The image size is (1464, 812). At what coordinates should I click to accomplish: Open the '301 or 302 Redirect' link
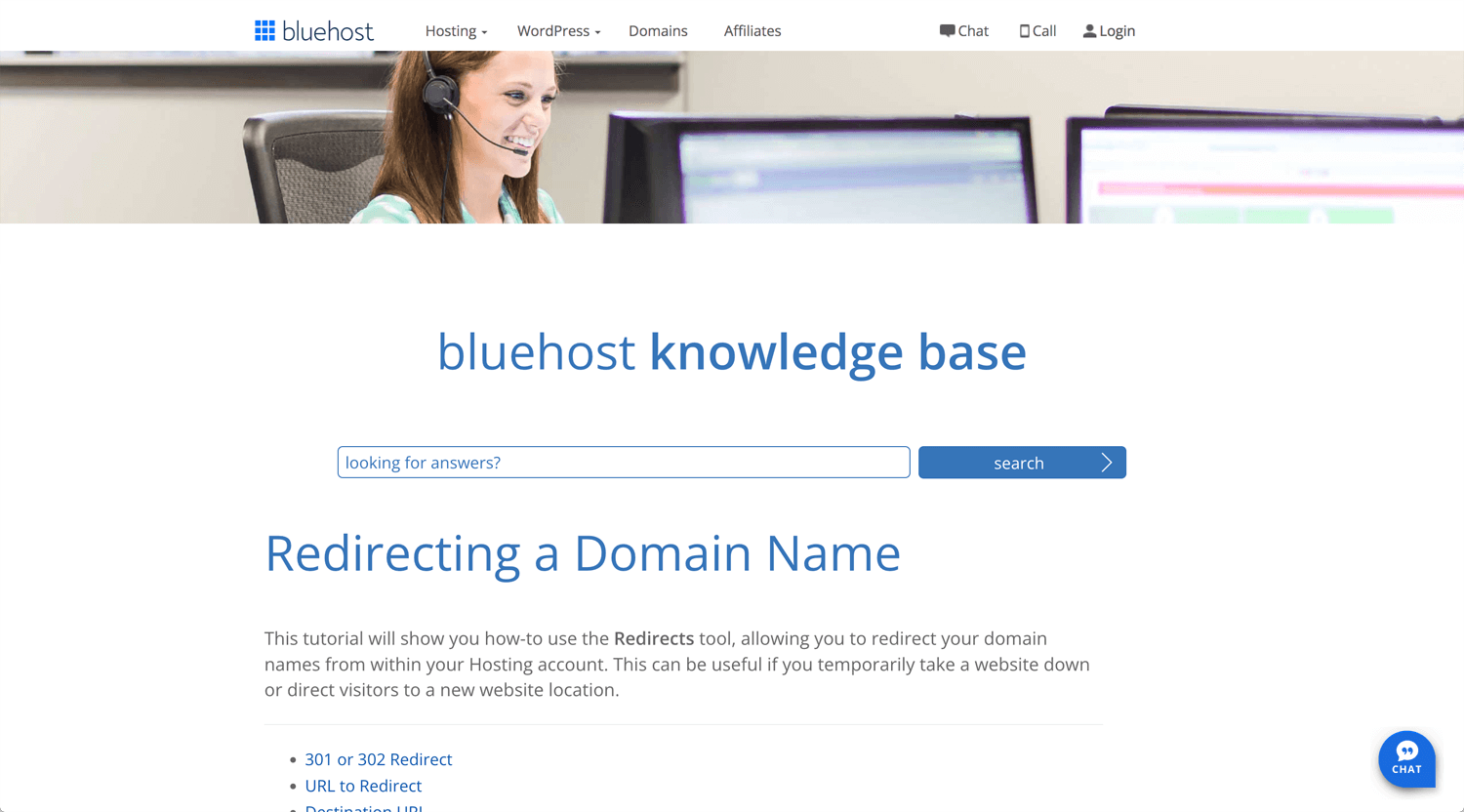click(x=379, y=759)
